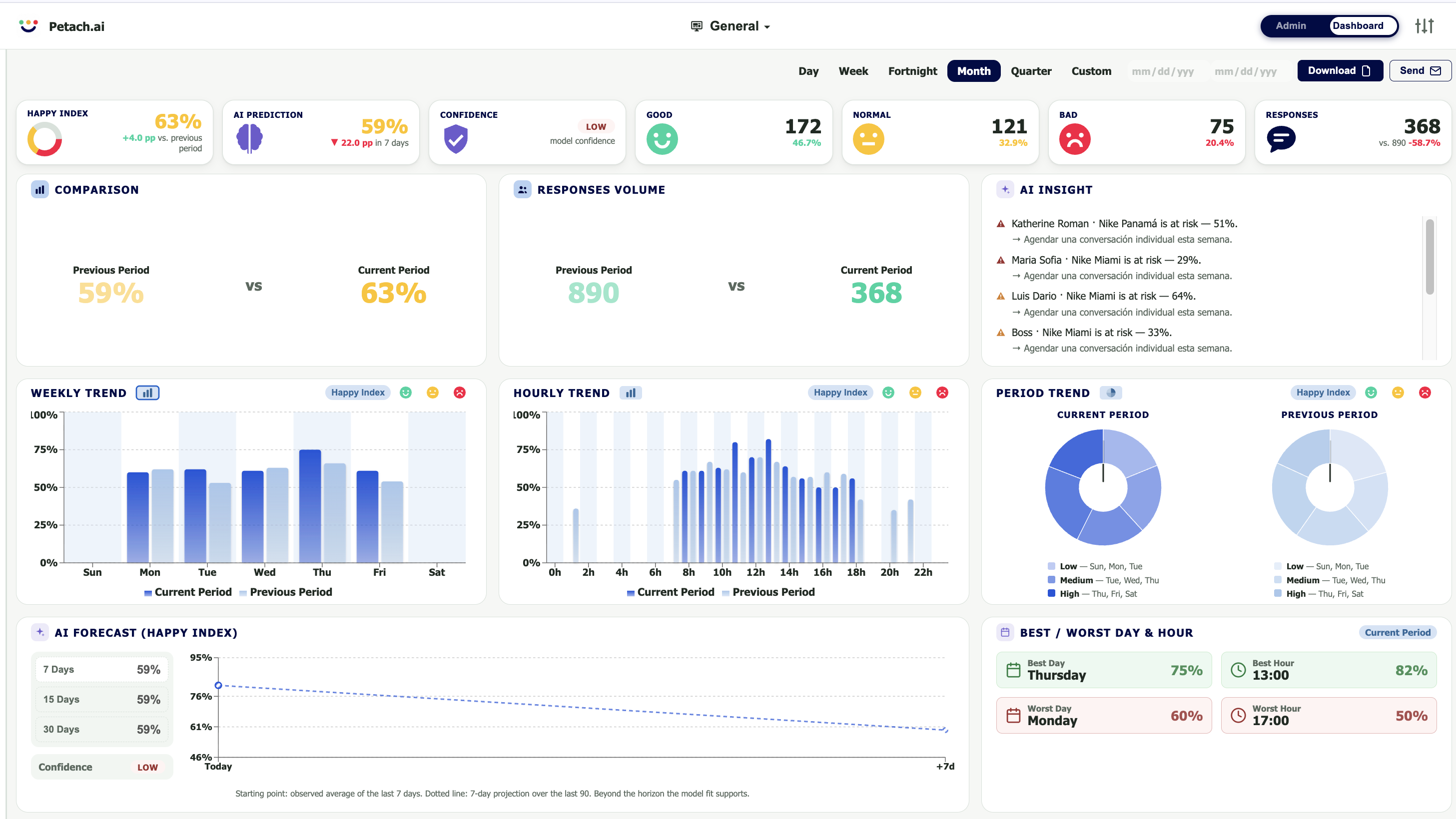Click the Confidence shield icon
1456x819 pixels.
[456, 139]
